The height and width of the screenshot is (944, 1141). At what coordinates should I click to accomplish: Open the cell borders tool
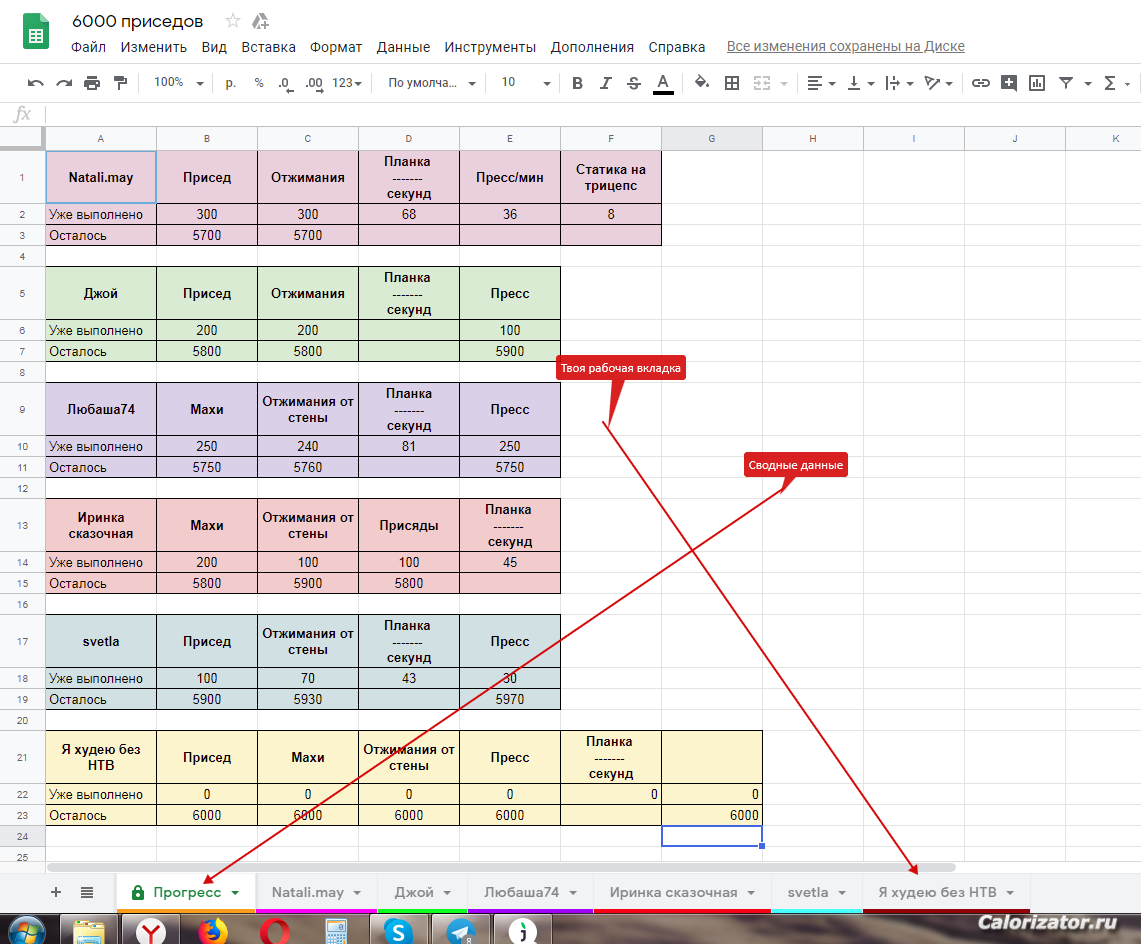732,83
